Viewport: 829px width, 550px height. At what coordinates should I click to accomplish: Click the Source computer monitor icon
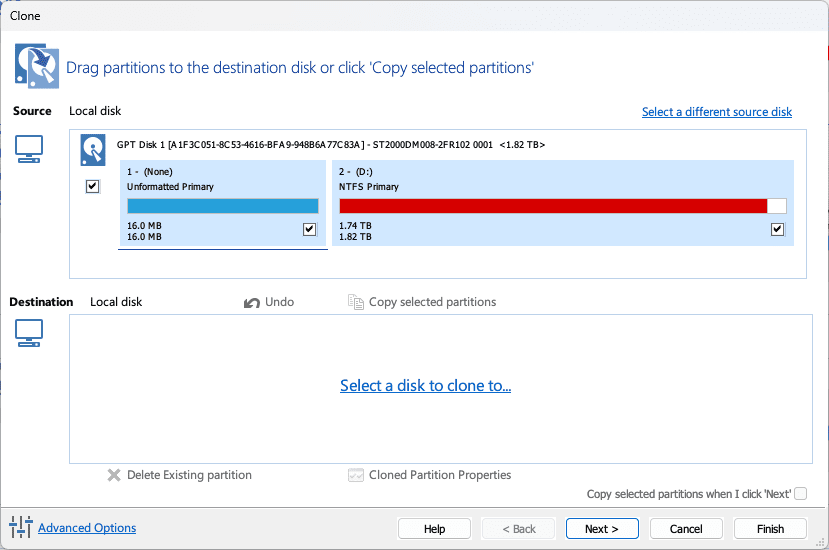point(29,149)
